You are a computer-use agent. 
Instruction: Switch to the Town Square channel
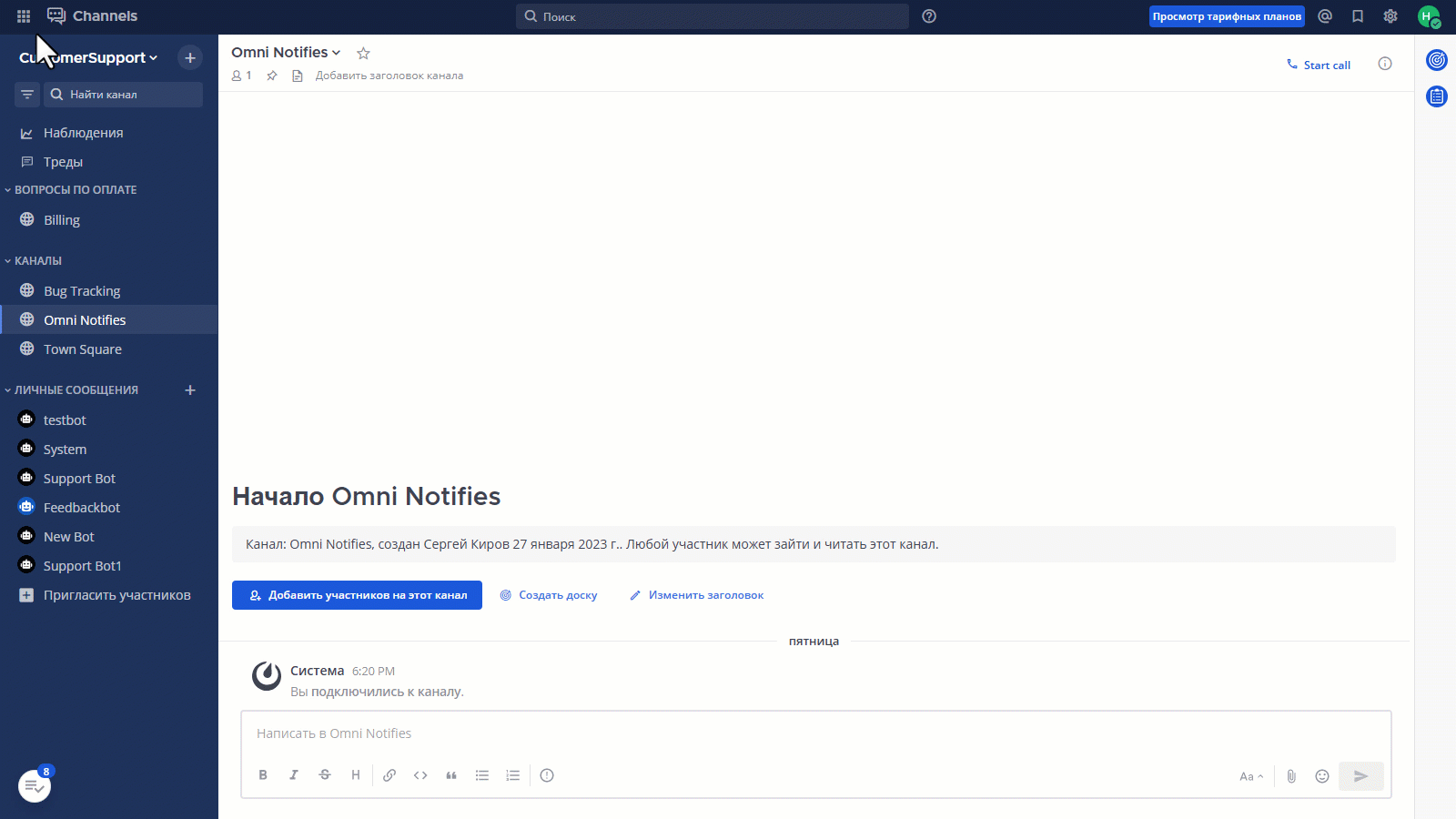point(108,349)
